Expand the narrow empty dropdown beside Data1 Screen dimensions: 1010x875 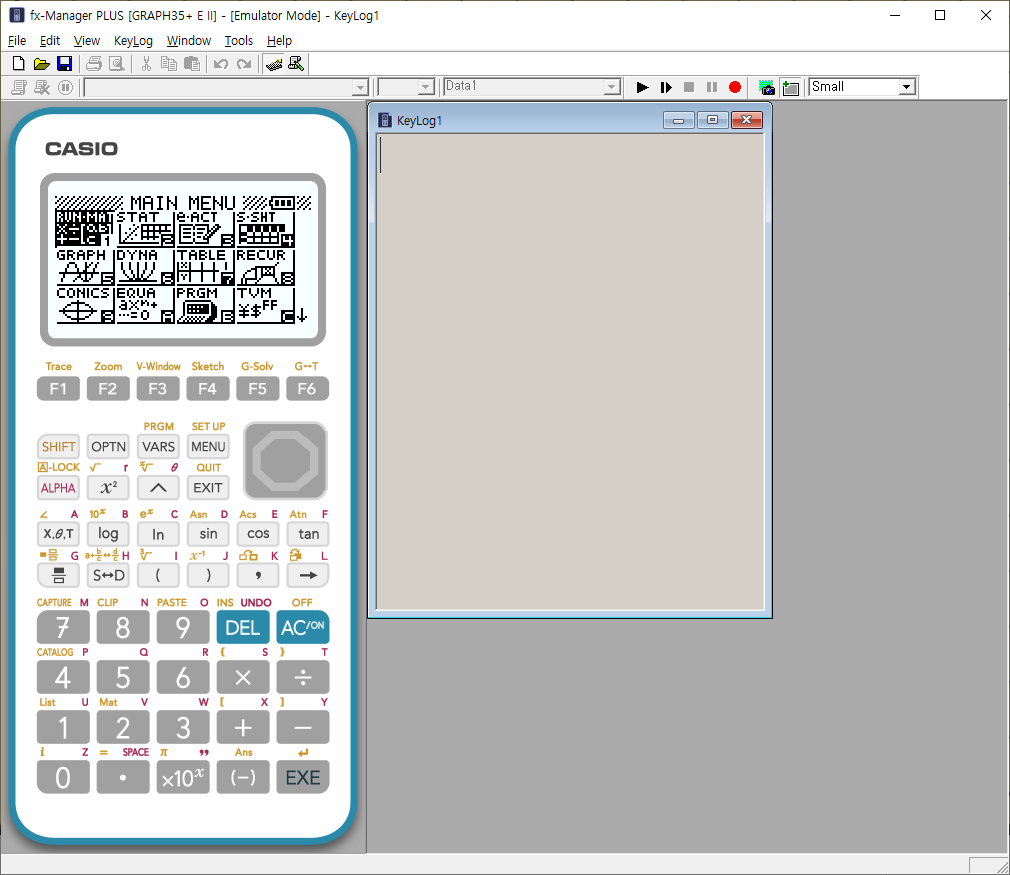coord(426,86)
